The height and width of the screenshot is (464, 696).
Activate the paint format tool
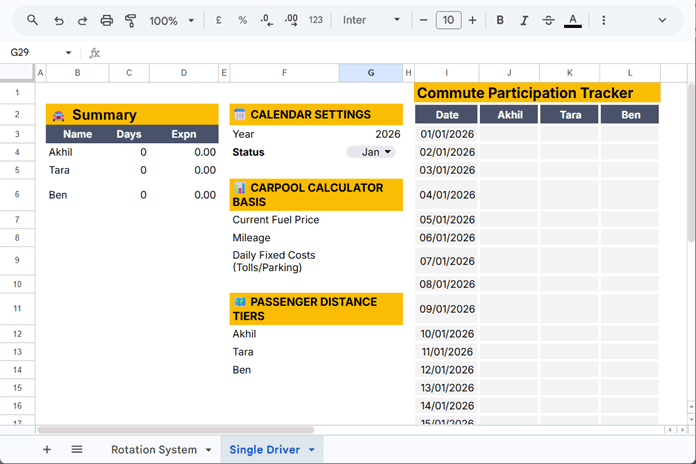(x=130, y=20)
